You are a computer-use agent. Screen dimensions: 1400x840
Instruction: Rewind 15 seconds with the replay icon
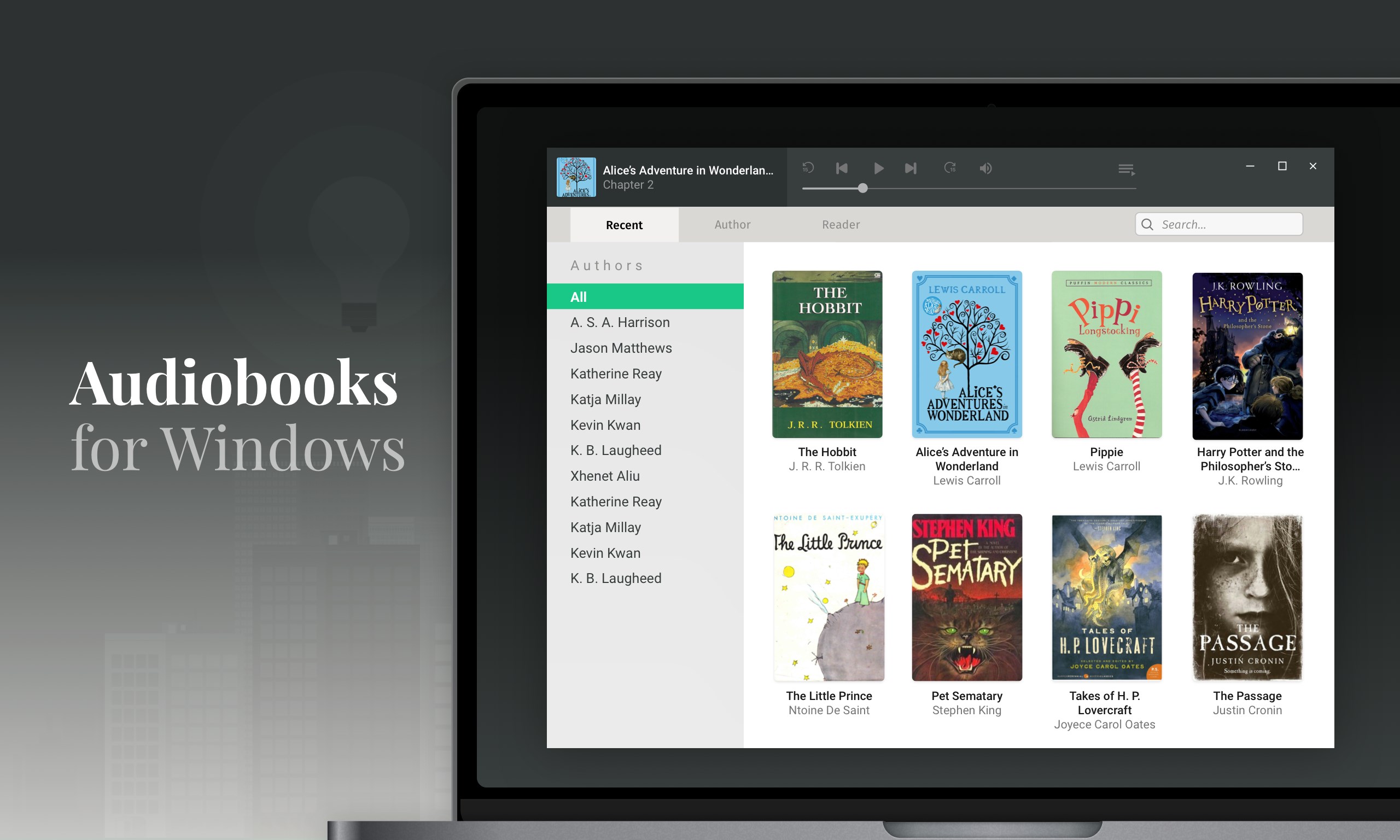click(x=808, y=167)
